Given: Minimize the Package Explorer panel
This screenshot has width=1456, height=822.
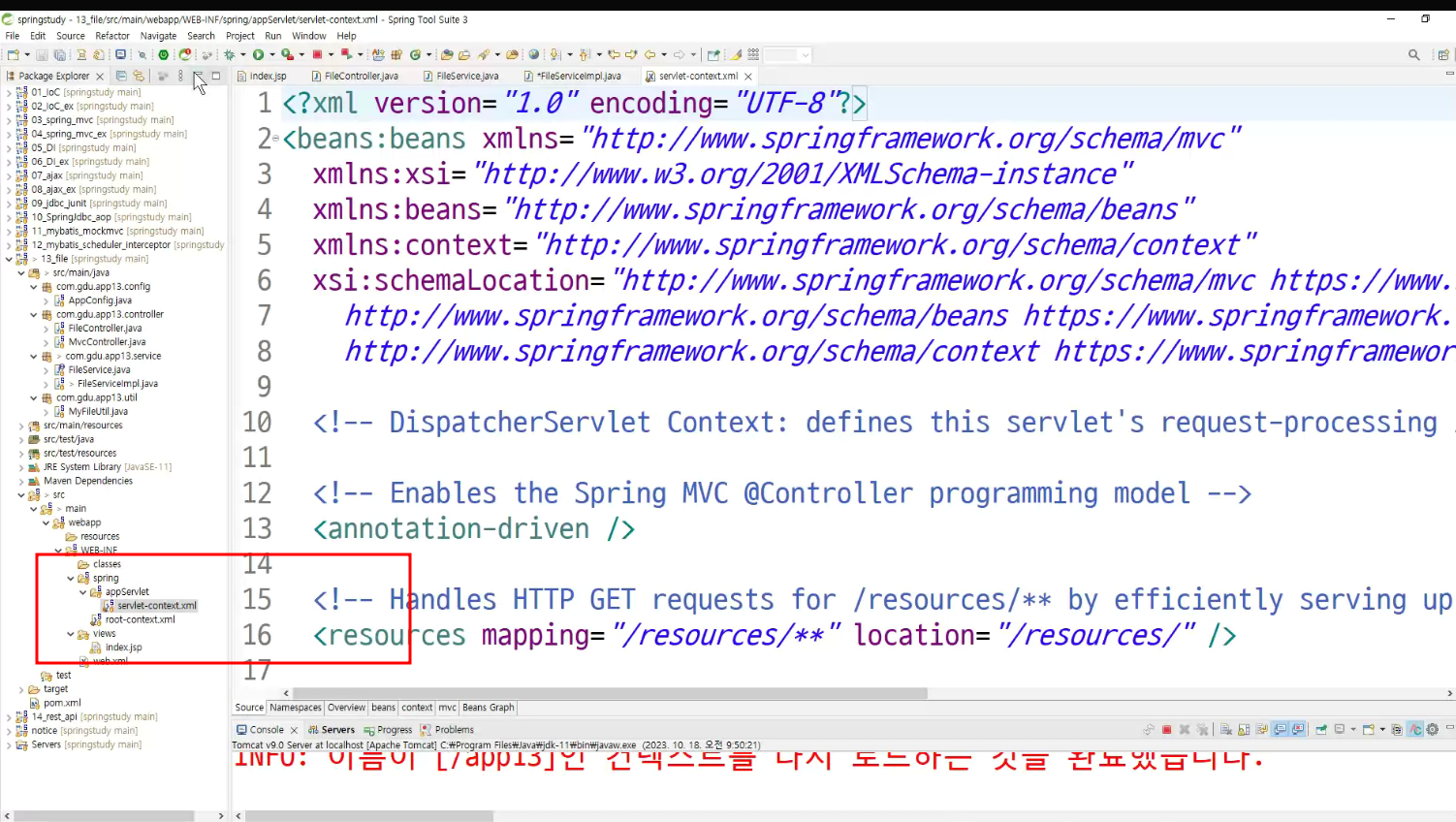Looking at the screenshot, I should [x=199, y=76].
